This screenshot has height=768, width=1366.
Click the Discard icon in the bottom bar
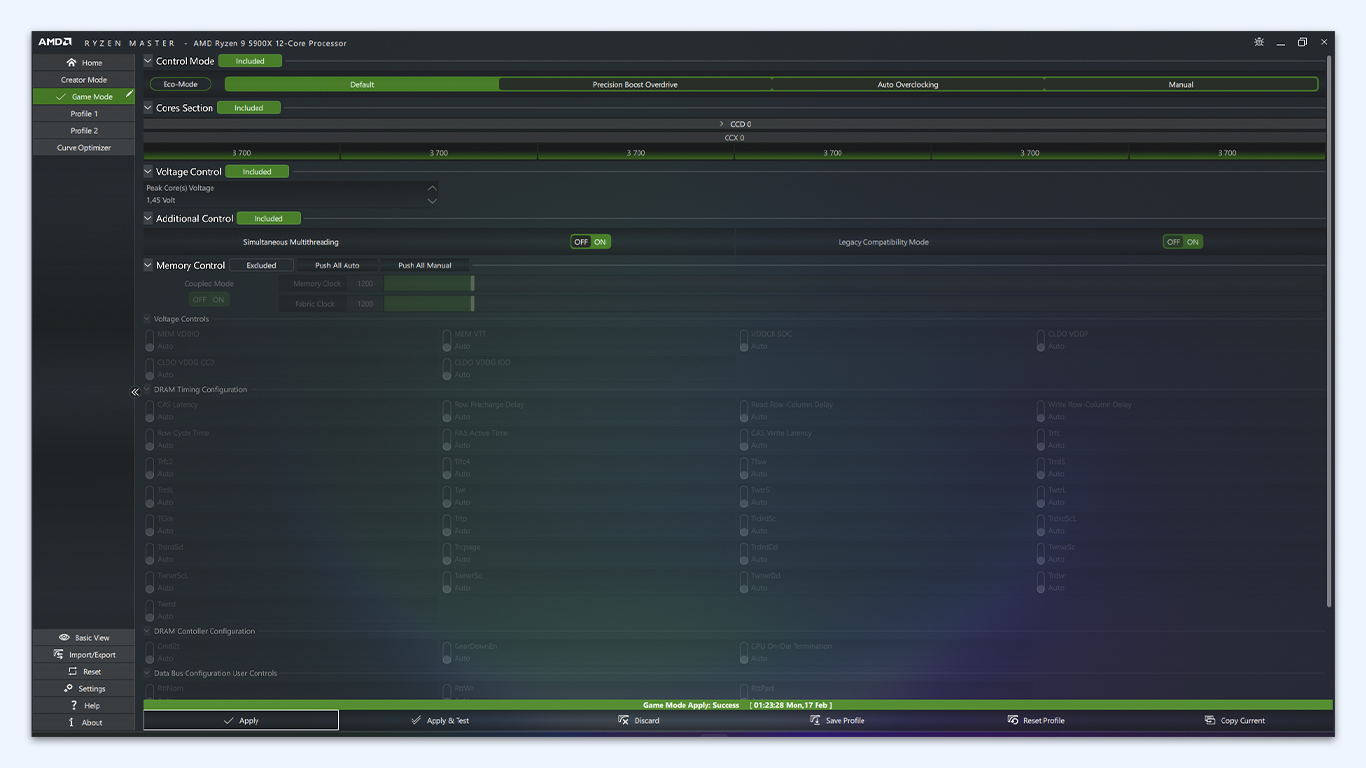(x=624, y=720)
